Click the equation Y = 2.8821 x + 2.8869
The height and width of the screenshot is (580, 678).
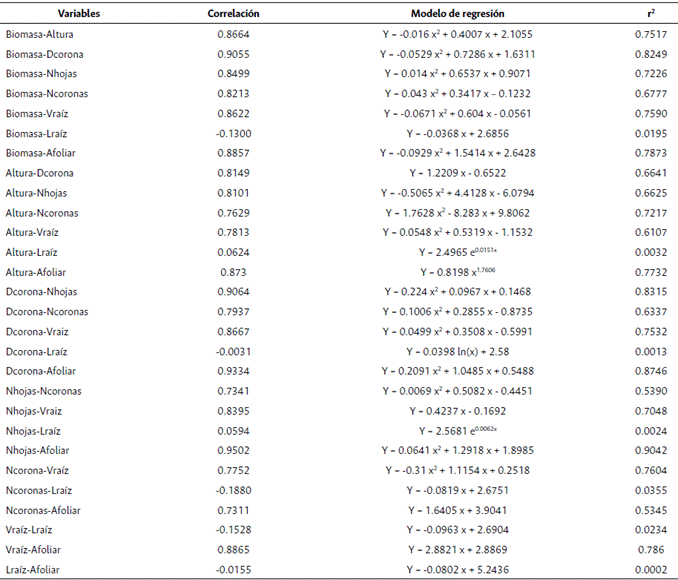tap(458, 549)
